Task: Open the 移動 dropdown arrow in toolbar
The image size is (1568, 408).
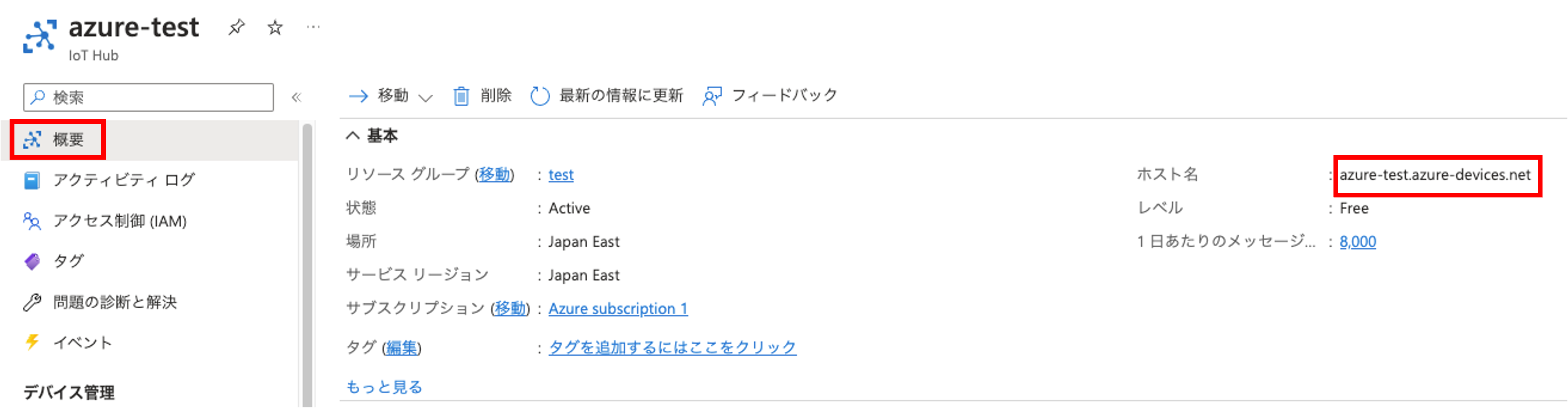Action: click(426, 98)
